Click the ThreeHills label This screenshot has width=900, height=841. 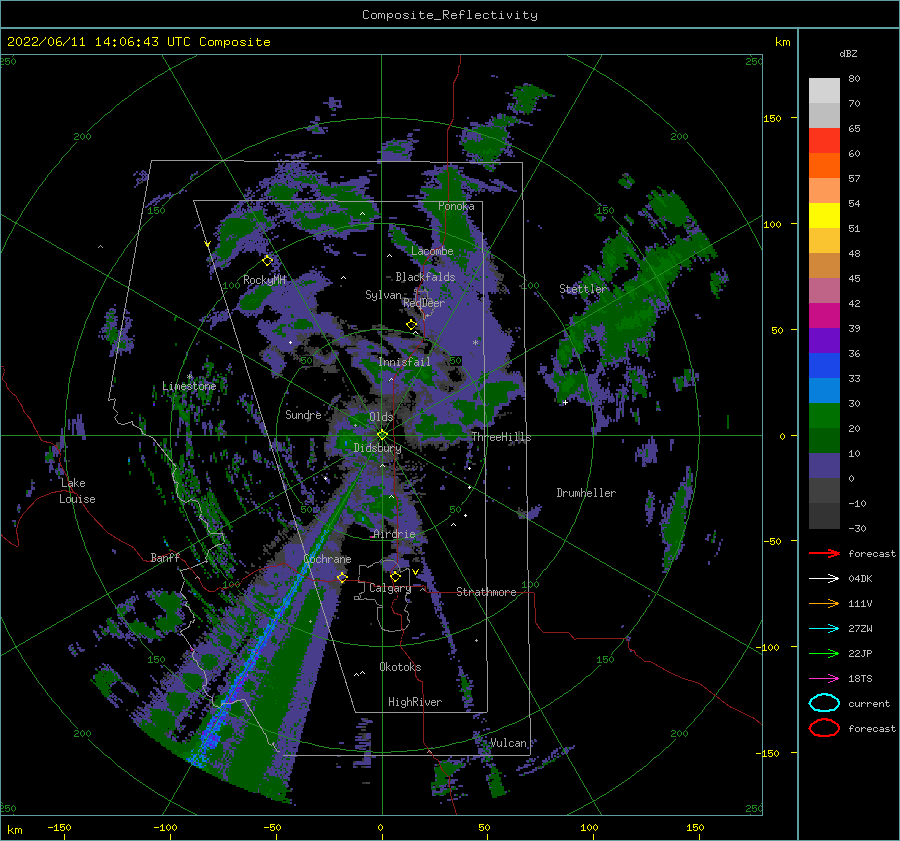point(501,437)
